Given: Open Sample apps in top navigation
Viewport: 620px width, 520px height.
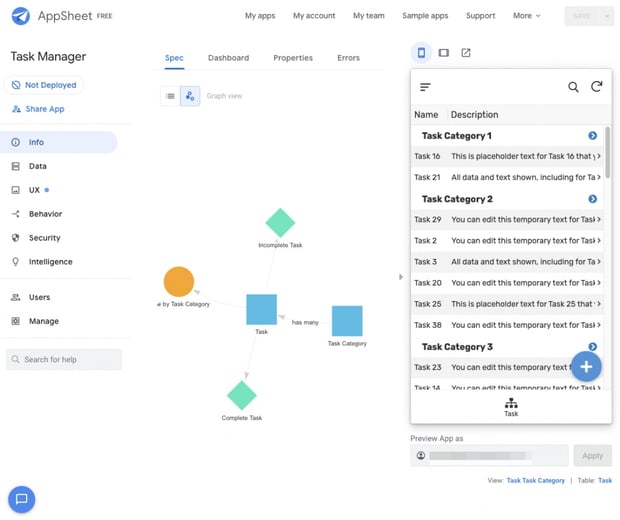Looking at the screenshot, I should [x=425, y=16].
